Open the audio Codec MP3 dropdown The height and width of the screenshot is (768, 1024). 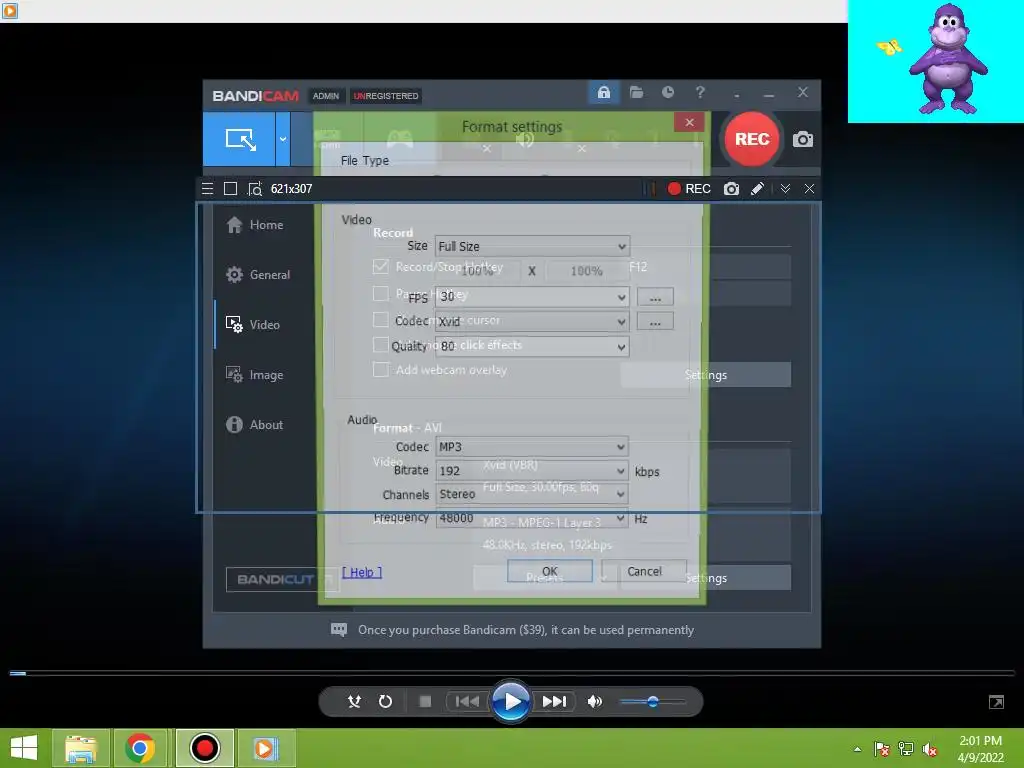[x=532, y=447]
